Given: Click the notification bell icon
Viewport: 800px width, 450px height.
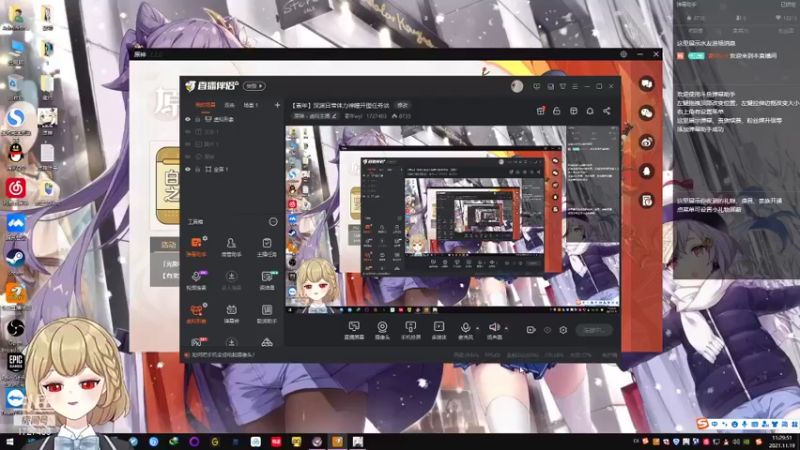Looking at the screenshot, I should (590, 111).
